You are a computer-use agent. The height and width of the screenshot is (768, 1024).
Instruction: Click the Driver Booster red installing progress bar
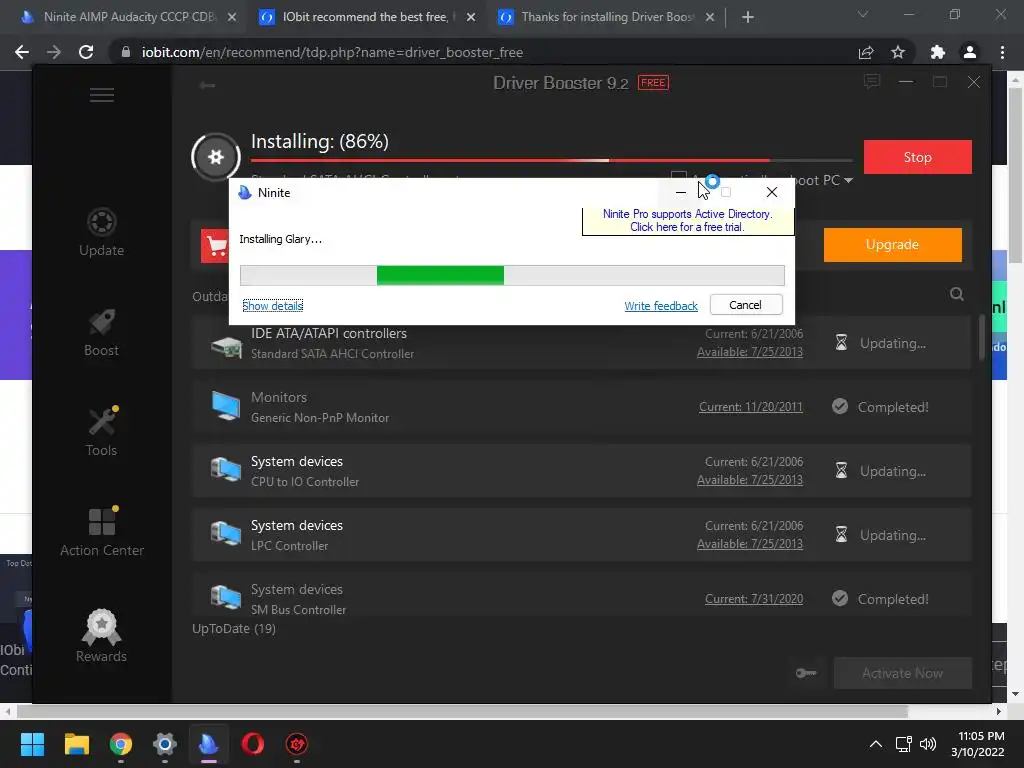click(x=551, y=160)
